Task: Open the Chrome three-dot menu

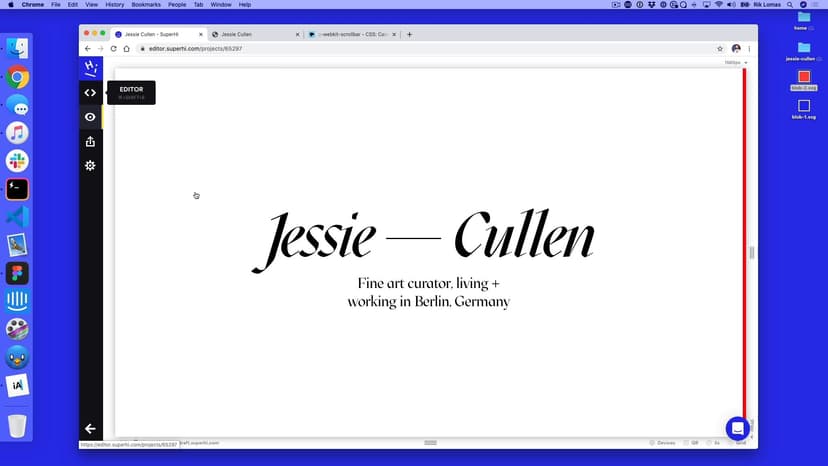Action: click(749, 48)
